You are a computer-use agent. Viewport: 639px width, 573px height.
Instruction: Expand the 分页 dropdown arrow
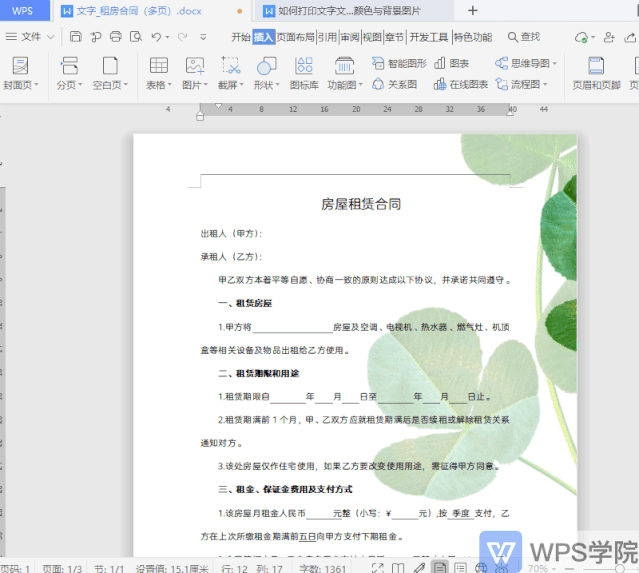[x=80, y=85]
